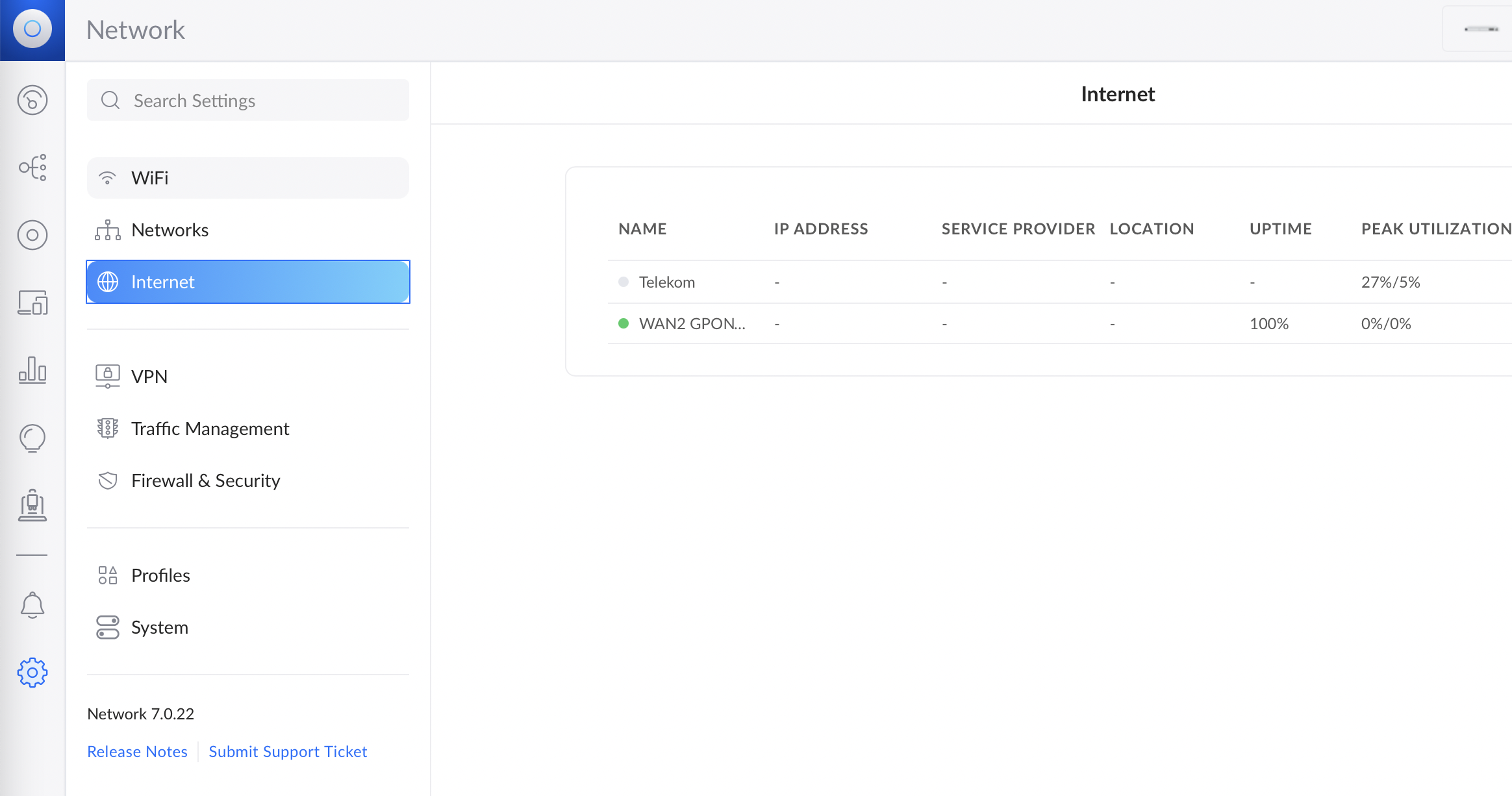Click the Search Settings field

pos(247,101)
